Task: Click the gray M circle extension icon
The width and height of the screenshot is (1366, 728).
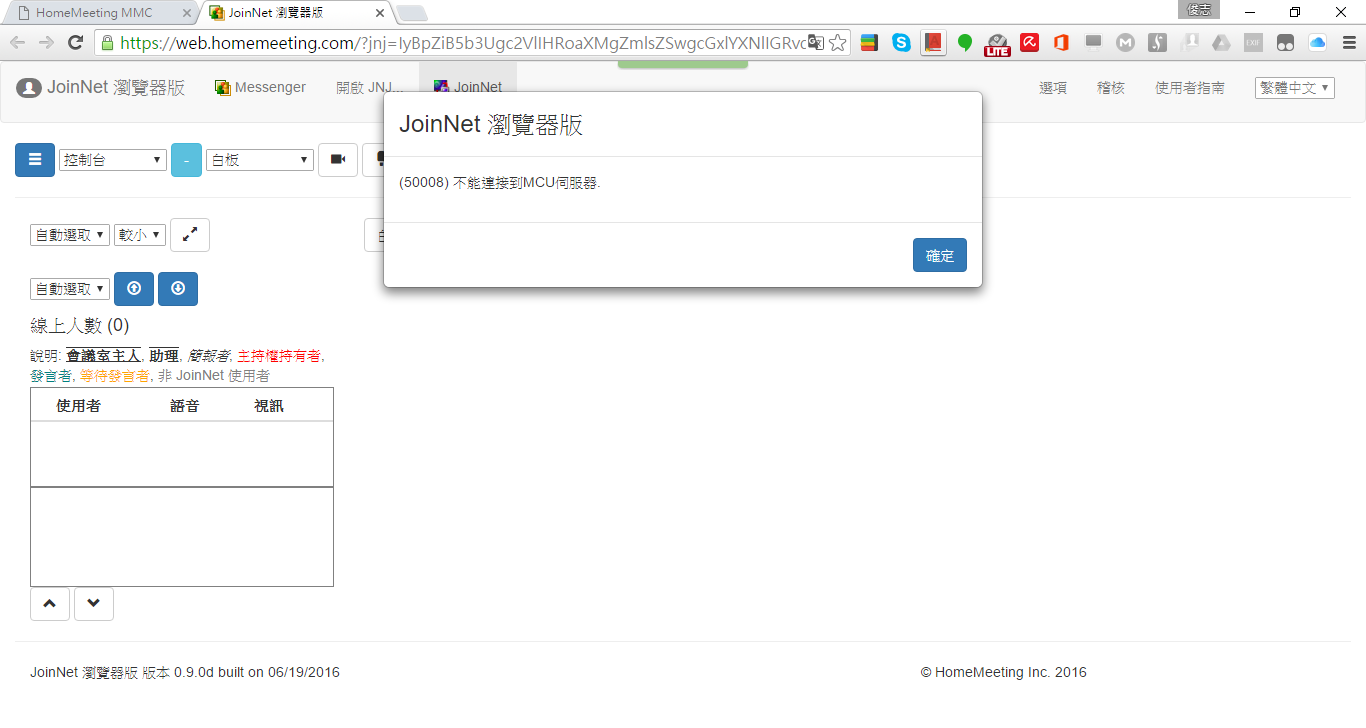Action: tap(1125, 42)
